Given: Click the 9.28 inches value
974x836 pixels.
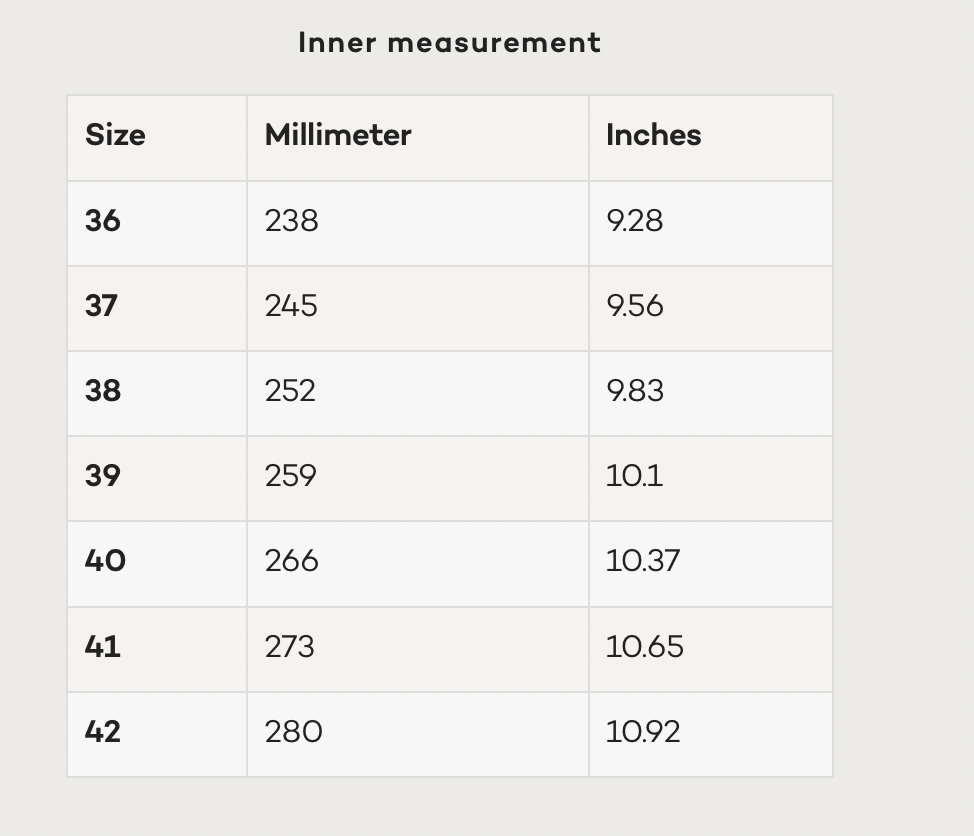Looking at the screenshot, I should pyautogui.click(x=634, y=220).
